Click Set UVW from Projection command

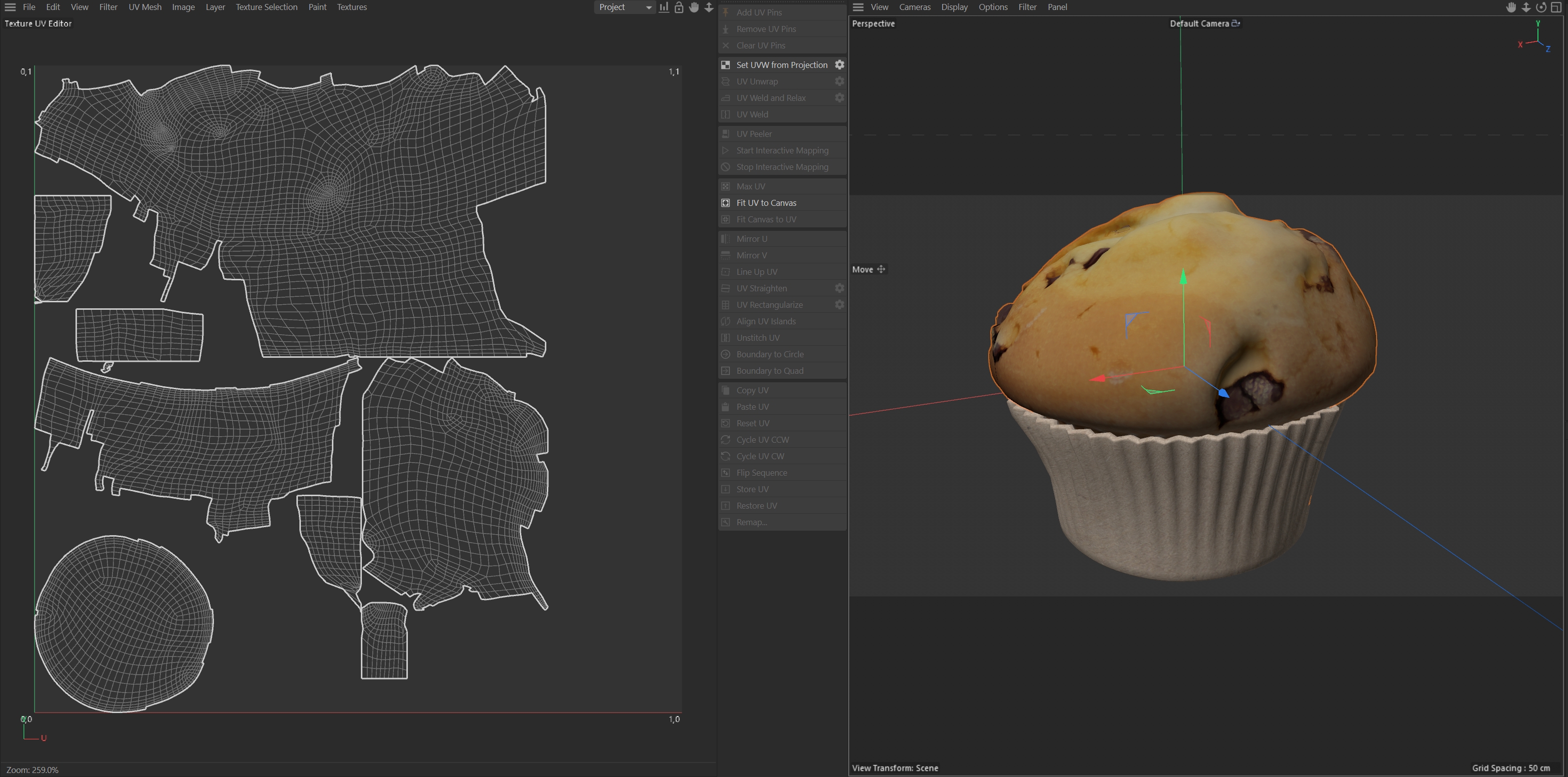(x=782, y=64)
